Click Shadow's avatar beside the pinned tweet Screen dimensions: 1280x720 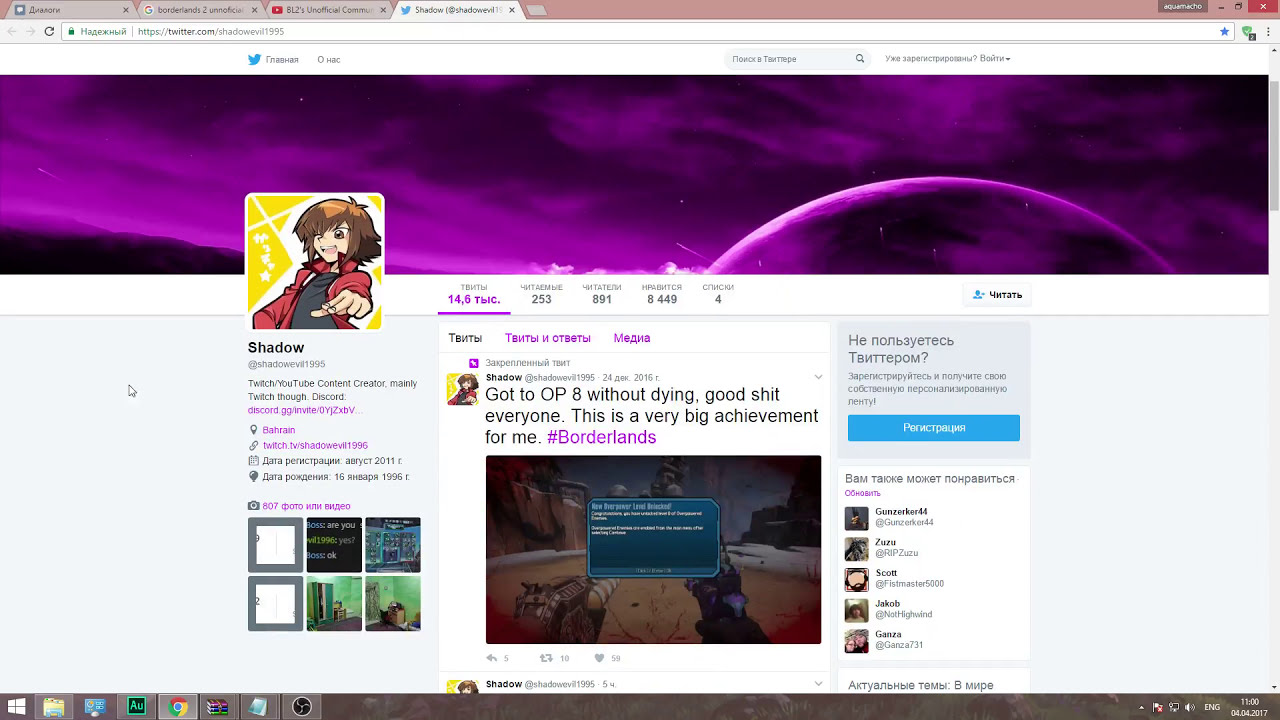pos(462,389)
